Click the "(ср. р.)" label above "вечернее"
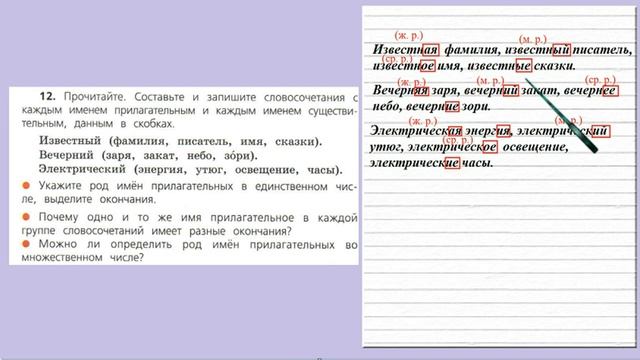640x360 pixels. (x=600, y=80)
